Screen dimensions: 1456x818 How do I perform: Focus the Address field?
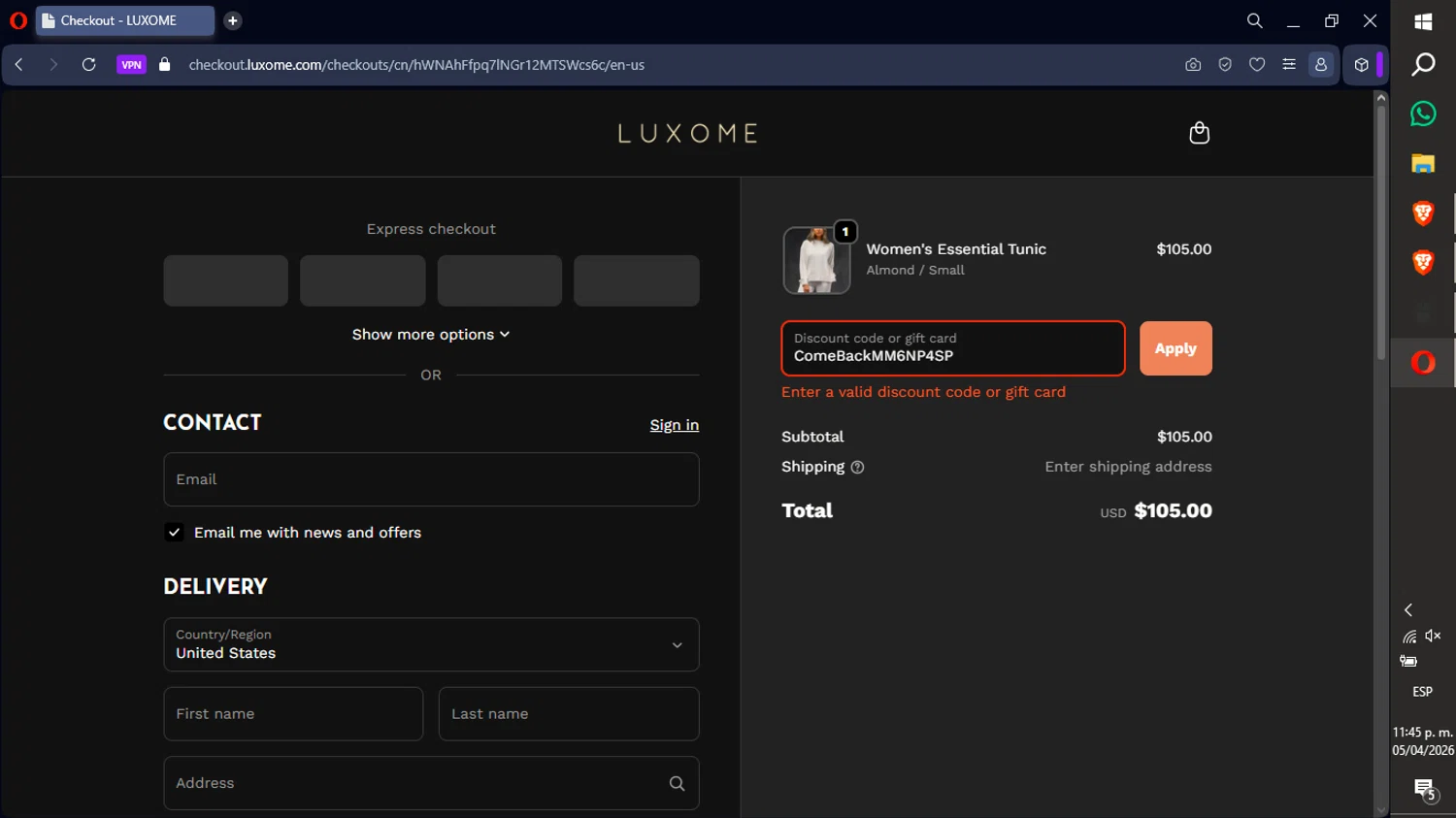point(431,783)
